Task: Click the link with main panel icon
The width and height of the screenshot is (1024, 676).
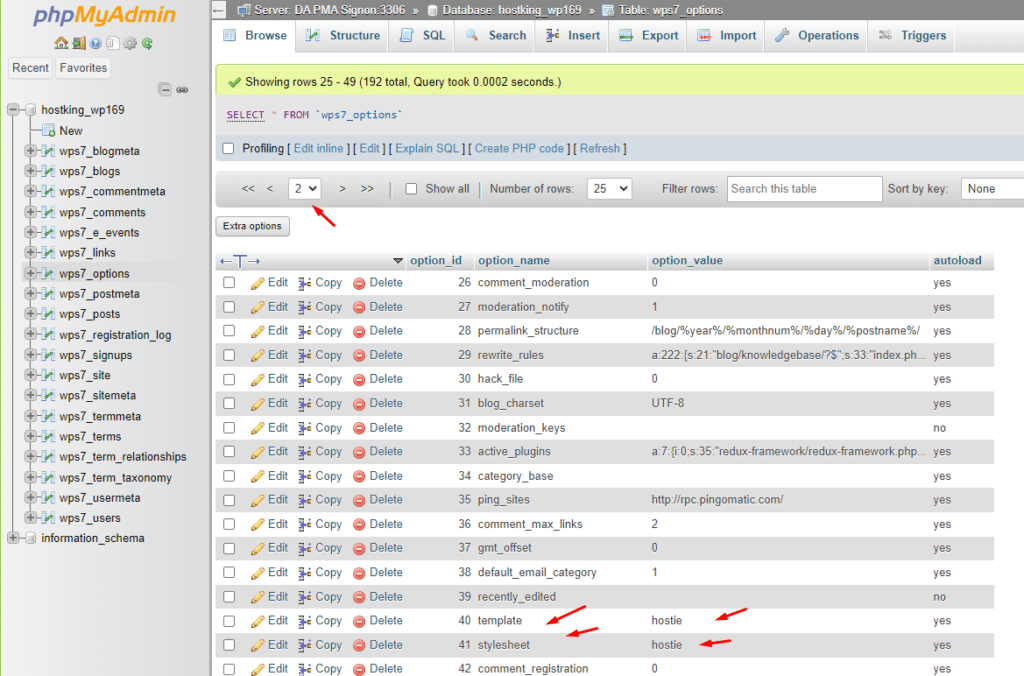Action: pyautogui.click(x=182, y=89)
